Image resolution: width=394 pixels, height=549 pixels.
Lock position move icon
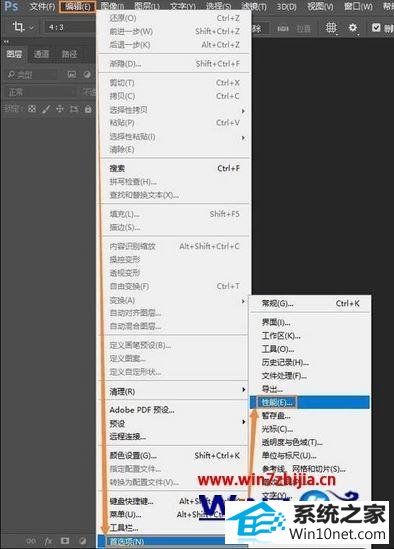click(x=60, y=109)
